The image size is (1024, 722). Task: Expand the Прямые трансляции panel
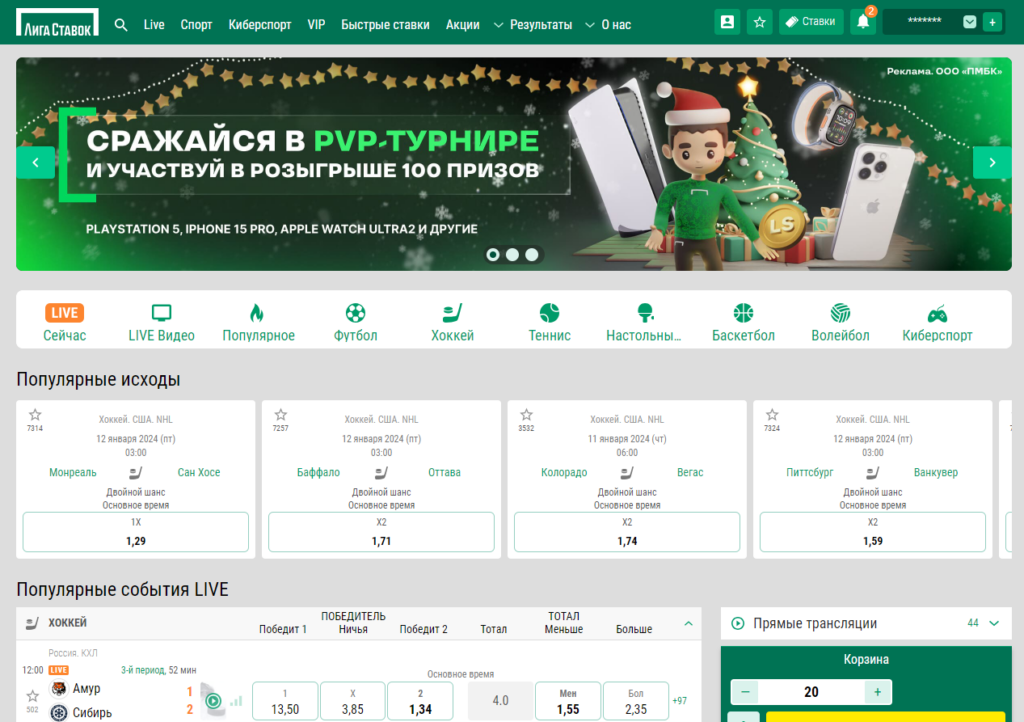[994, 623]
